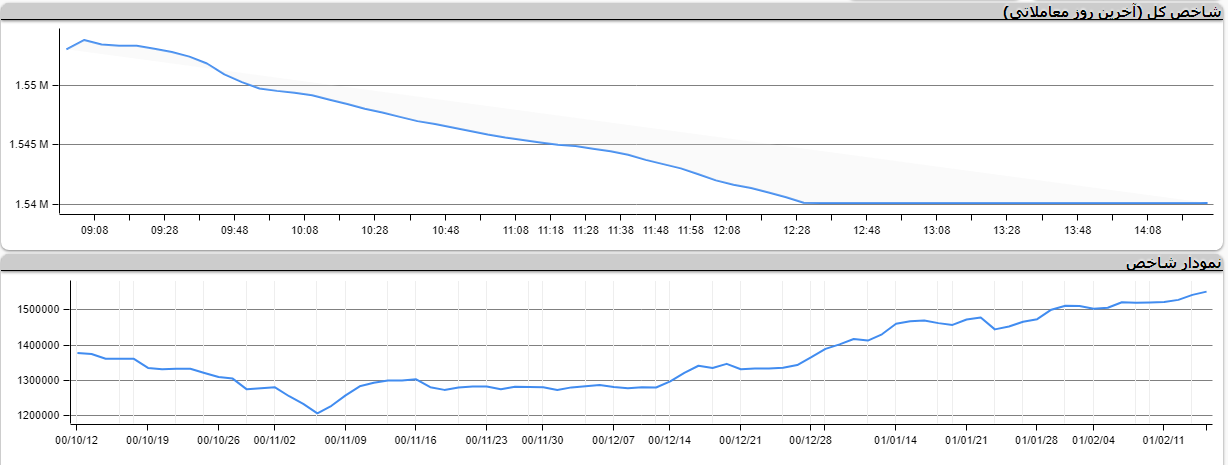
Task: Click the 09:08 time label on intraday chart
Action: click(94, 230)
